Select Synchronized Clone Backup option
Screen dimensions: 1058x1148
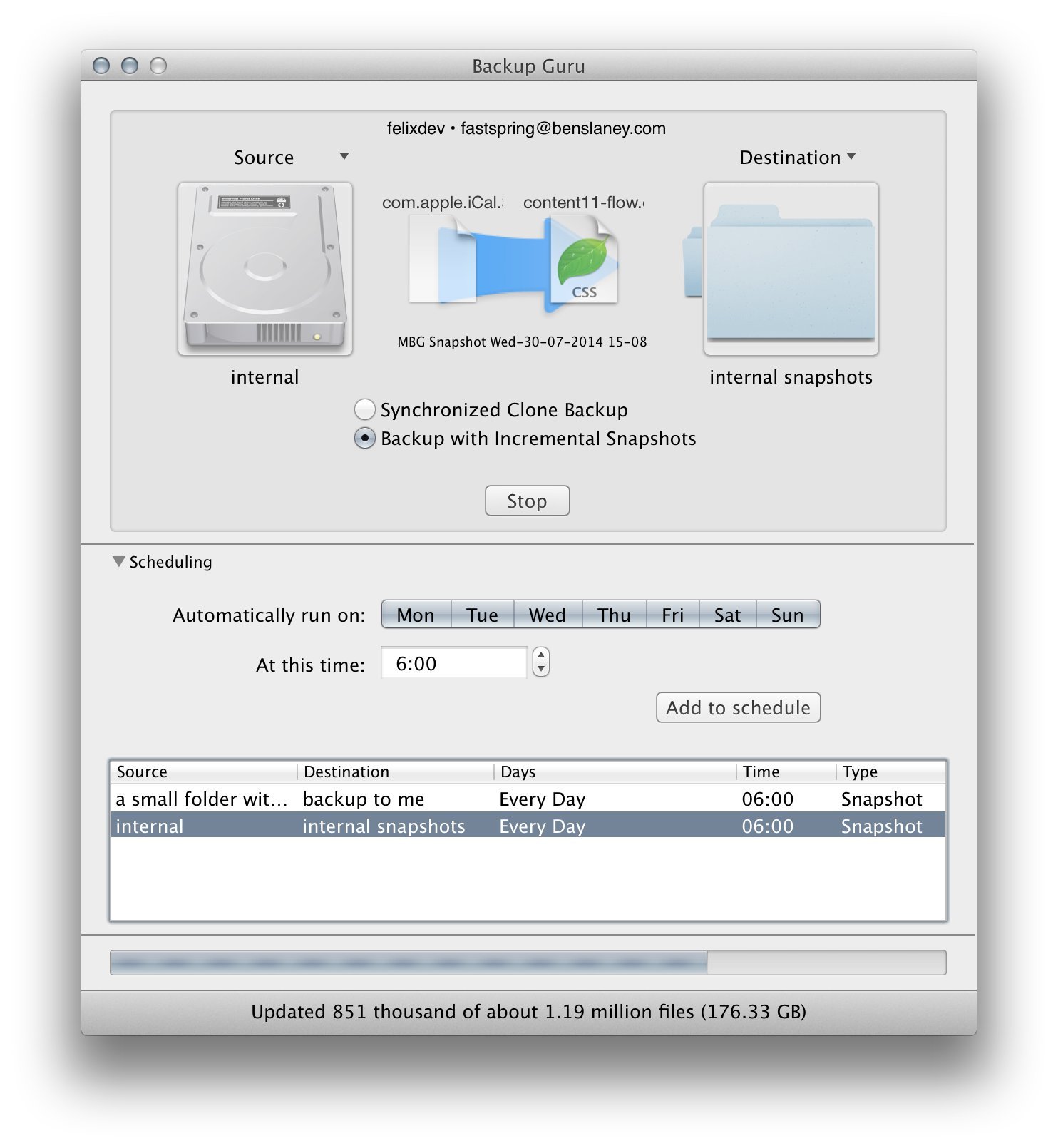click(365, 410)
